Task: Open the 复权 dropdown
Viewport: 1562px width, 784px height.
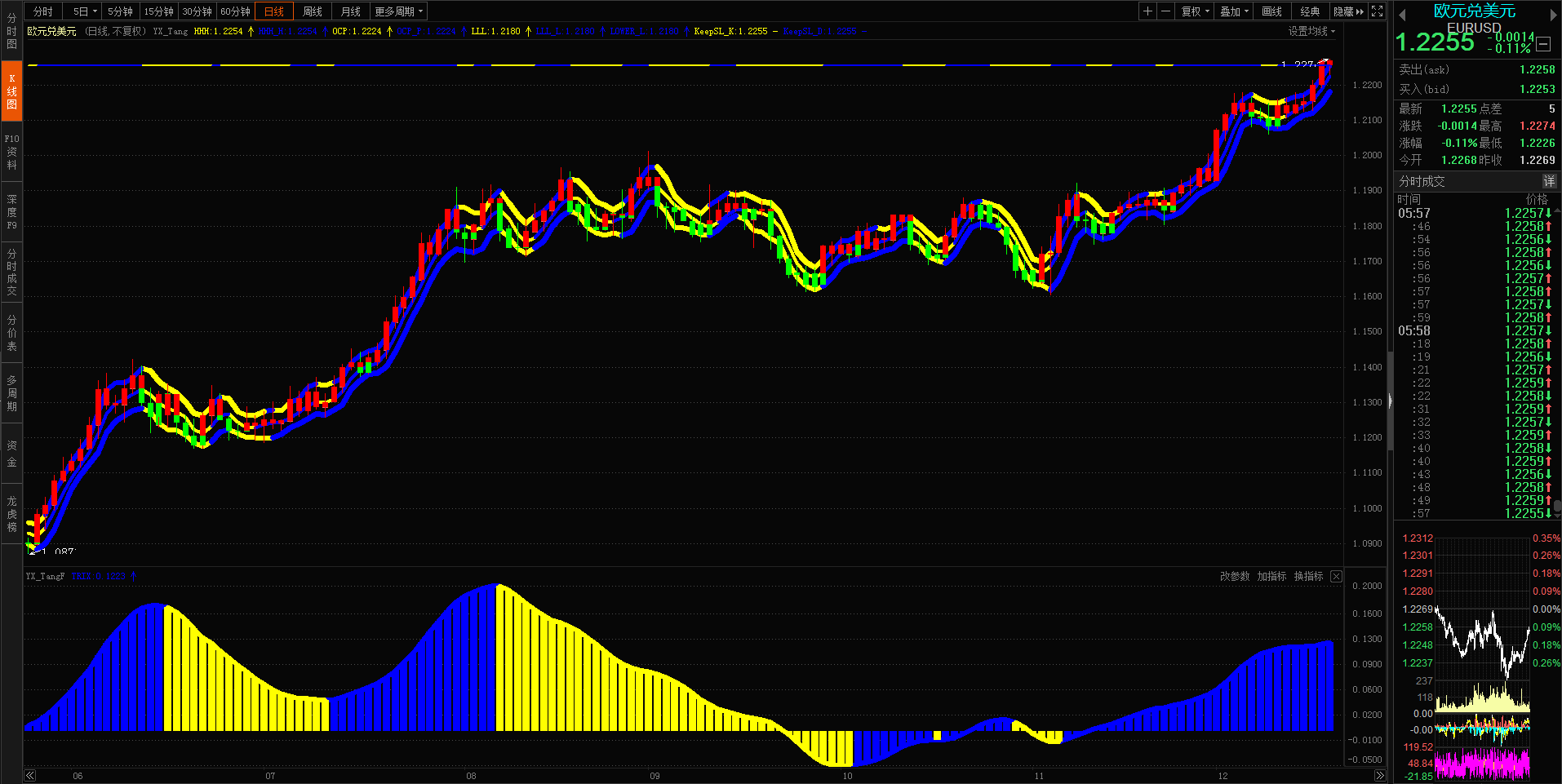Action: [1195, 11]
